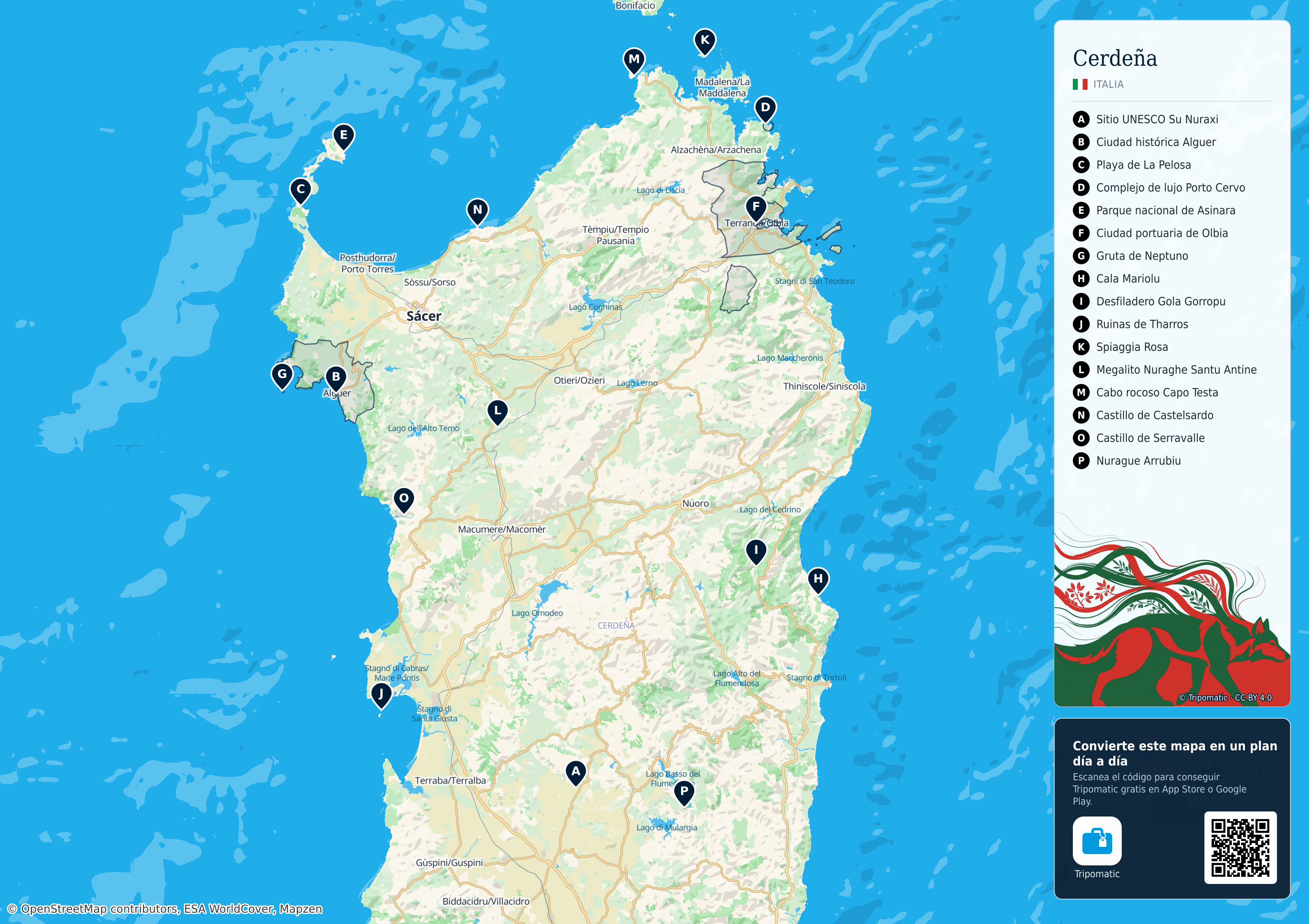
Task: Click the Tripomatic suitcase app icon
Action: pyautogui.click(x=1097, y=841)
